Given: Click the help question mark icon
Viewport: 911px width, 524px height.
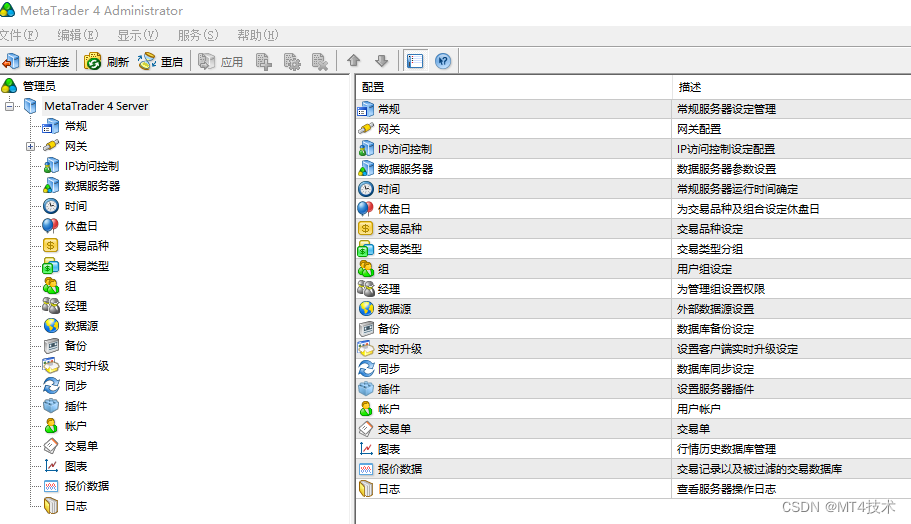Looking at the screenshot, I should pyautogui.click(x=443, y=60).
